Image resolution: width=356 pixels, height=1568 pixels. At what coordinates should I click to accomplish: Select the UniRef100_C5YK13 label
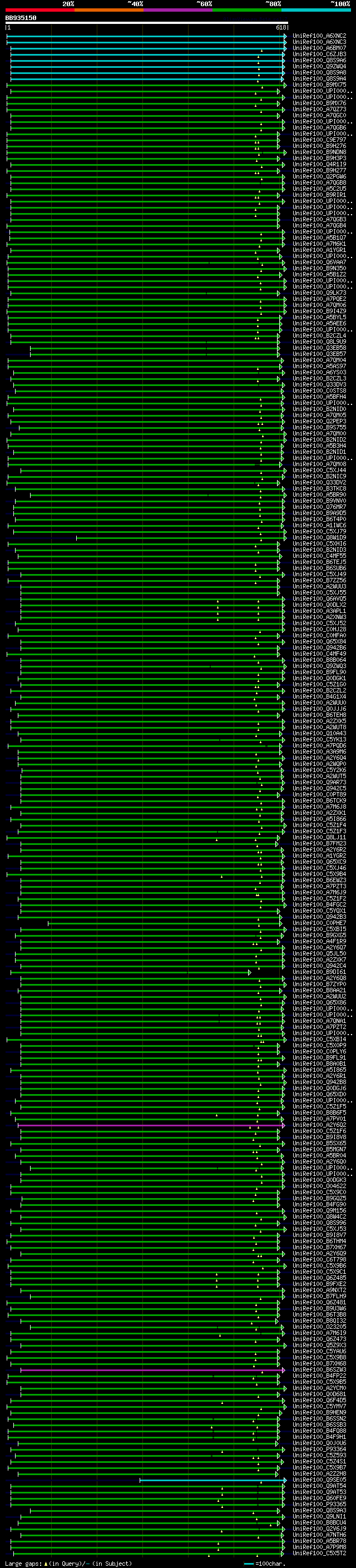tap(319, 740)
